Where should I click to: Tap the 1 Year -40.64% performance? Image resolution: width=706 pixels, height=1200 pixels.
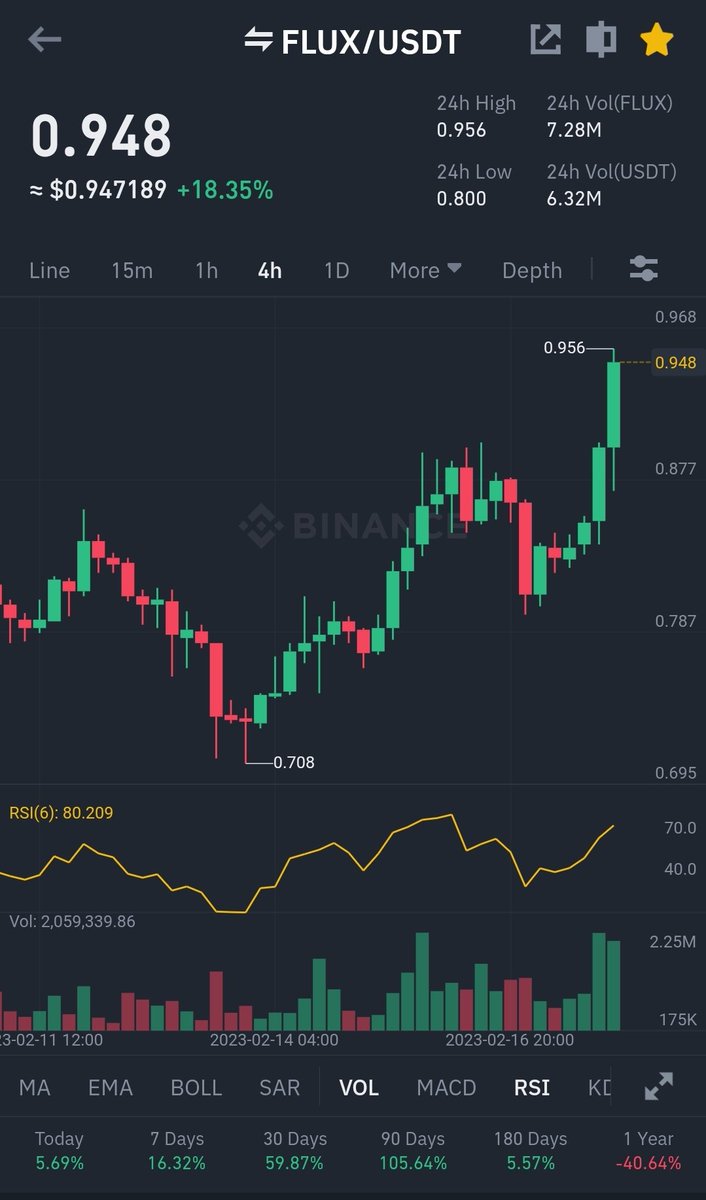pos(647,1151)
